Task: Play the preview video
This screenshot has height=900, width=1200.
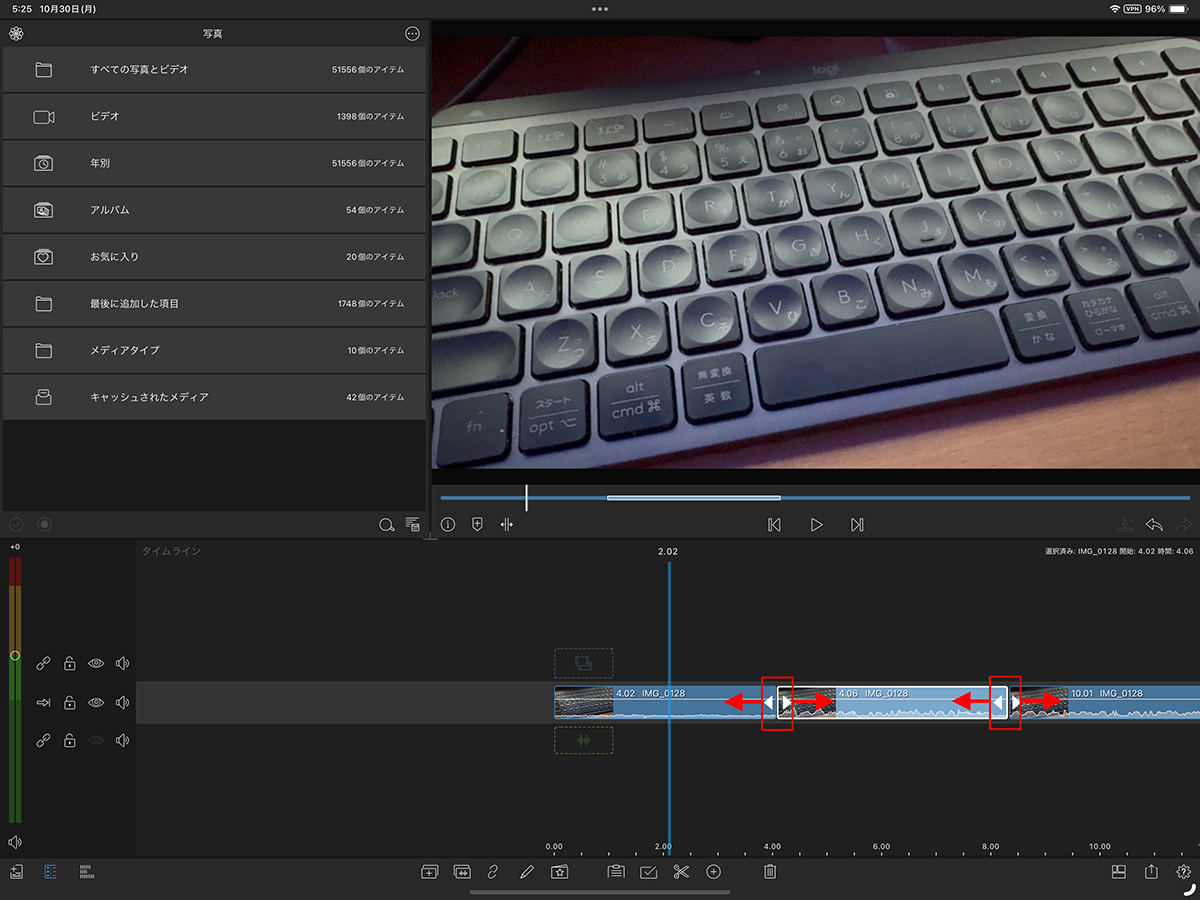Action: [816, 524]
